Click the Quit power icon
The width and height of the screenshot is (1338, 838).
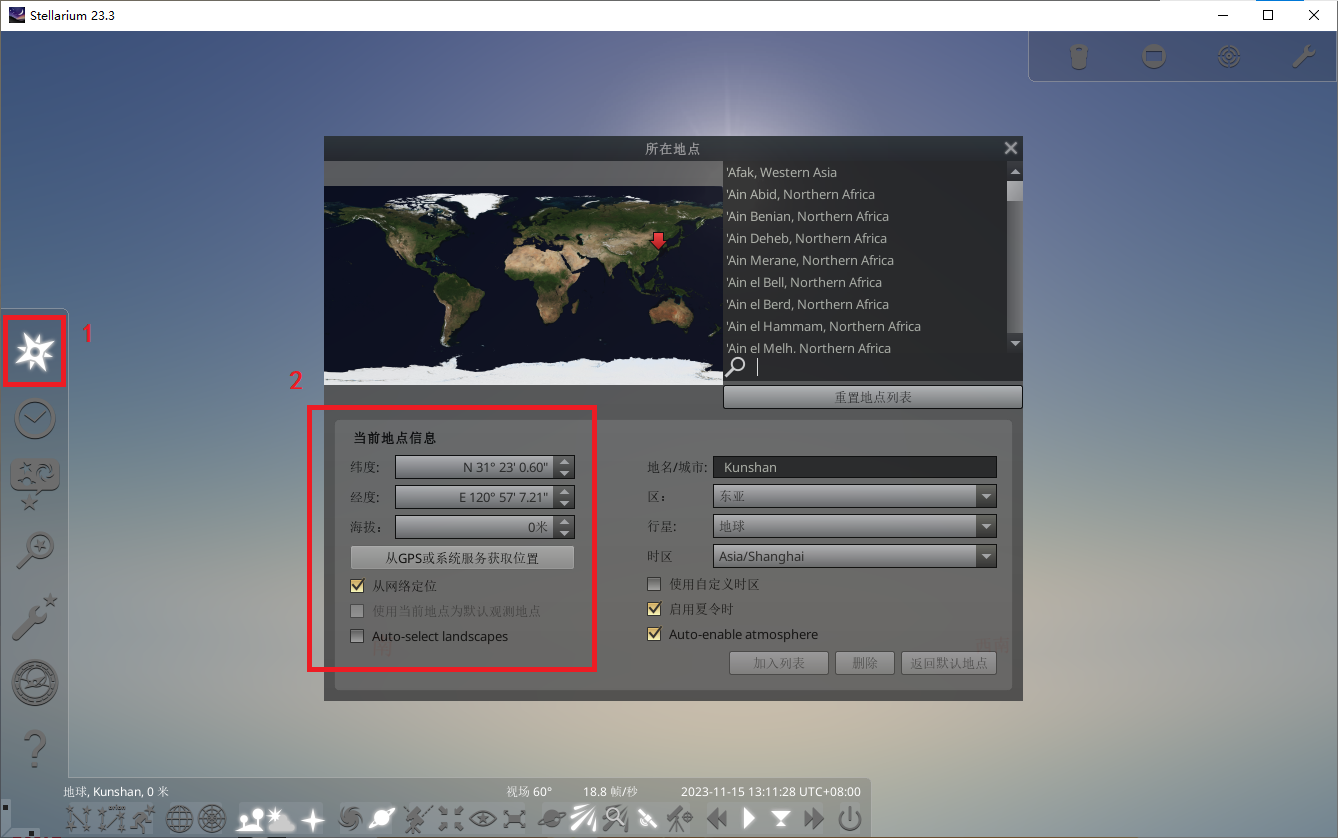pyautogui.click(x=849, y=820)
